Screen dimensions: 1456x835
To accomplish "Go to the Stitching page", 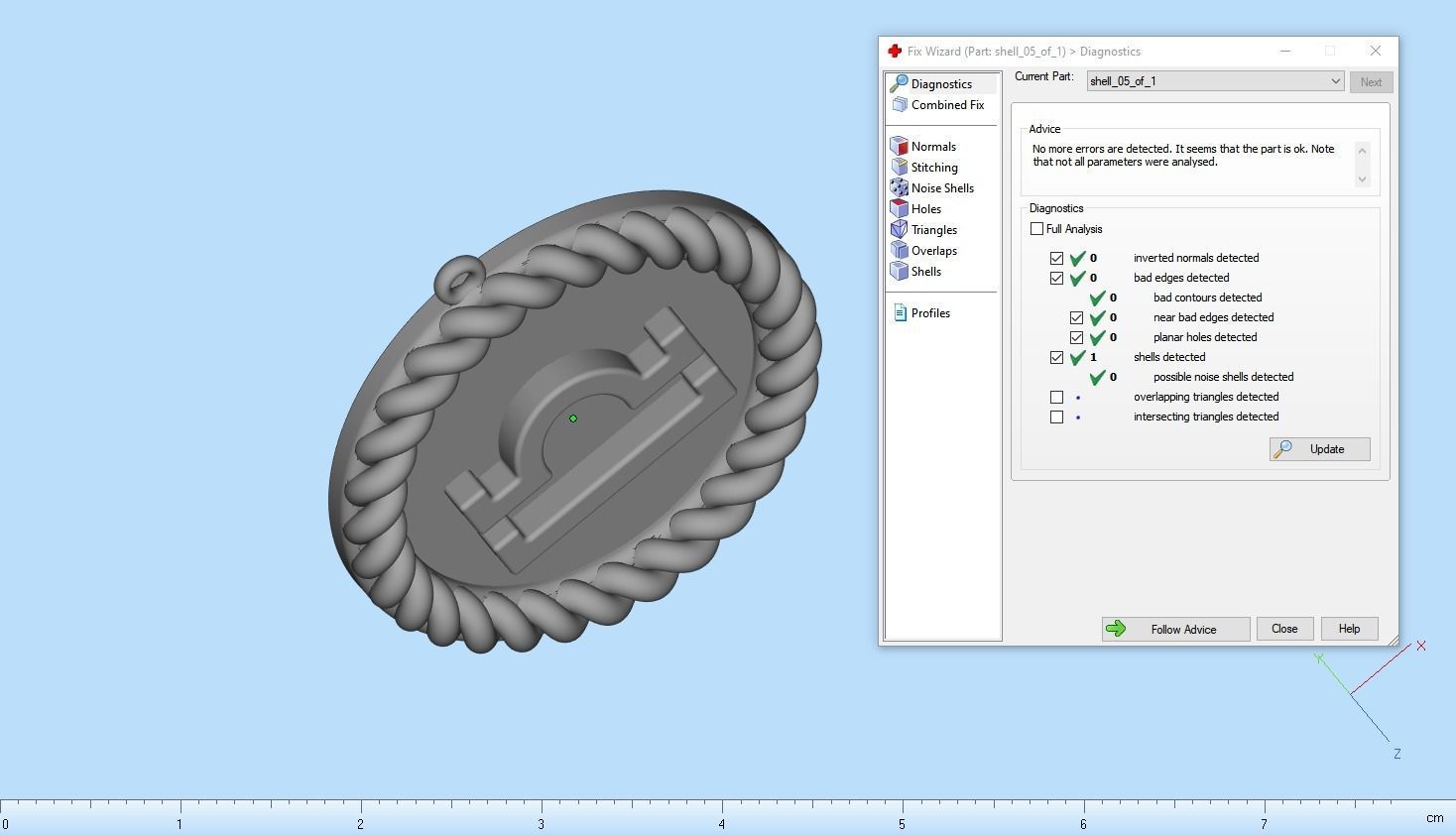I will click(934, 168).
